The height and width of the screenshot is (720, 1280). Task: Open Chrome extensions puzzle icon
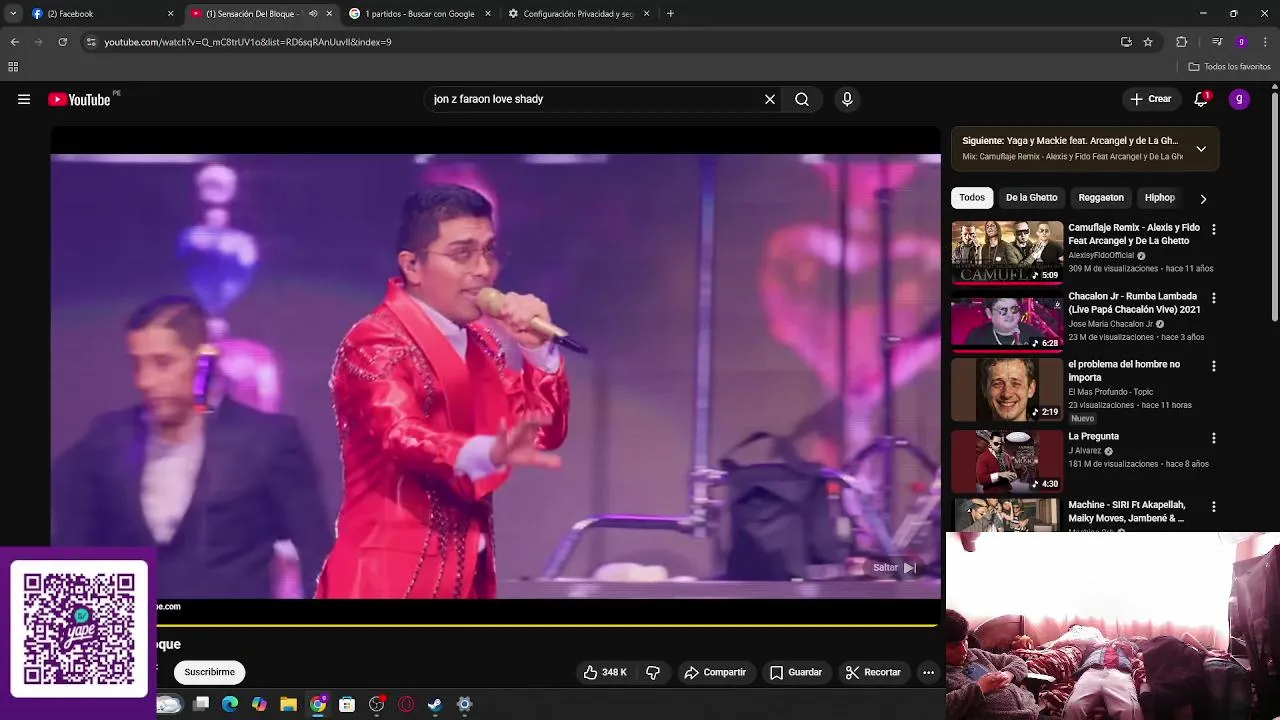(1181, 42)
